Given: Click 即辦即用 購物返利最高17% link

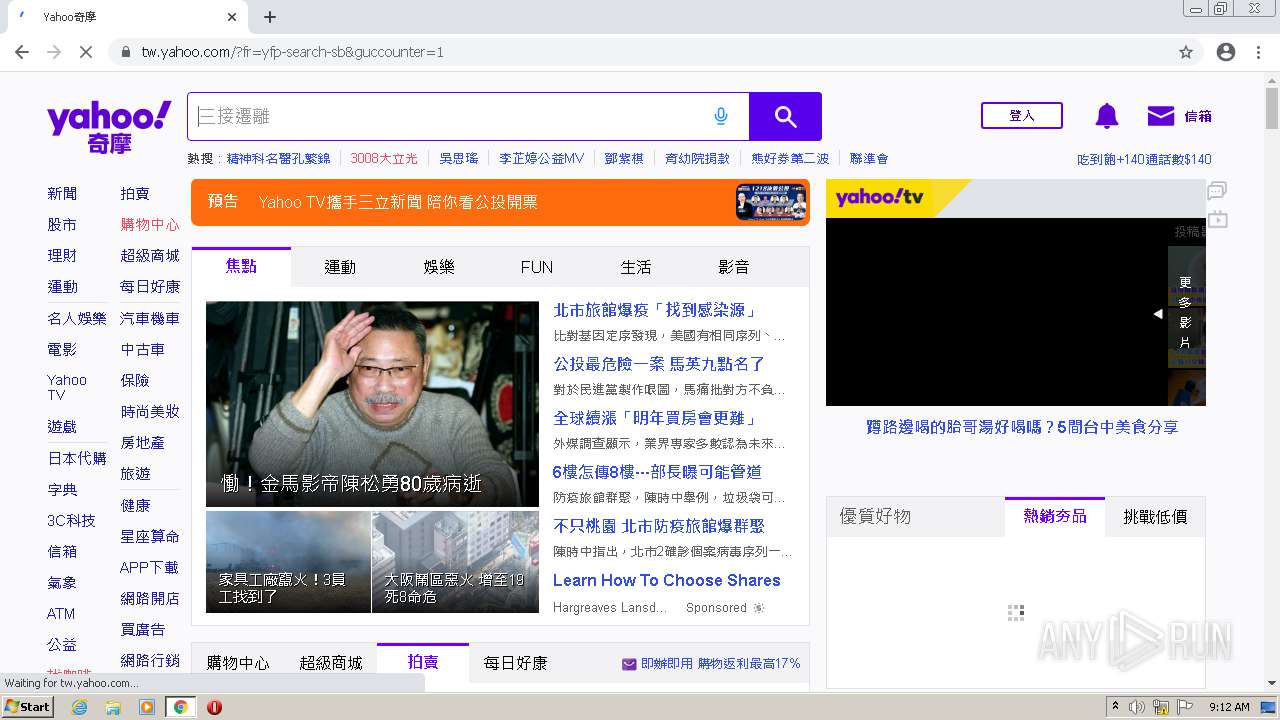Looking at the screenshot, I should [x=711, y=663].
